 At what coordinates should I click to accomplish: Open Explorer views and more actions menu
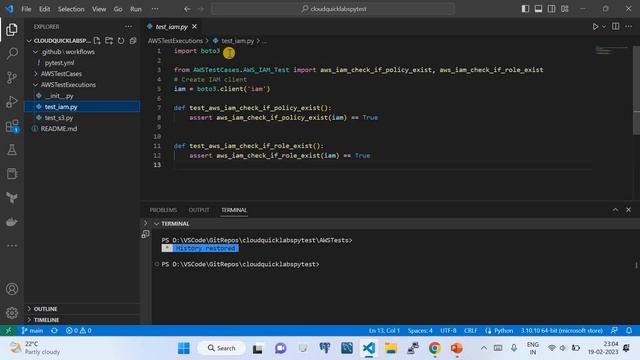(129, 27)
